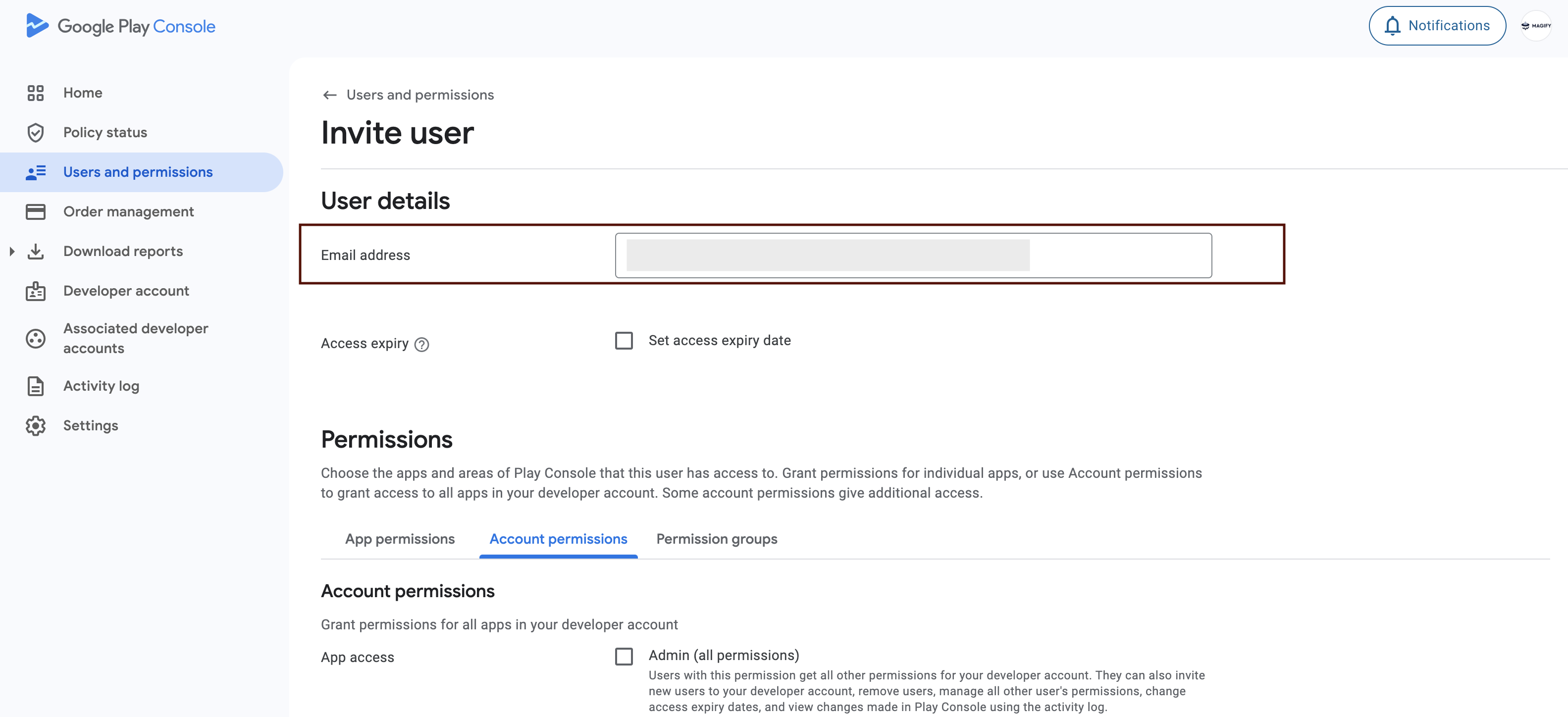The image size is (1568, 717).
Task: Enable Set access expiry date
Action: pyautogui.click(x=624, y=341)
